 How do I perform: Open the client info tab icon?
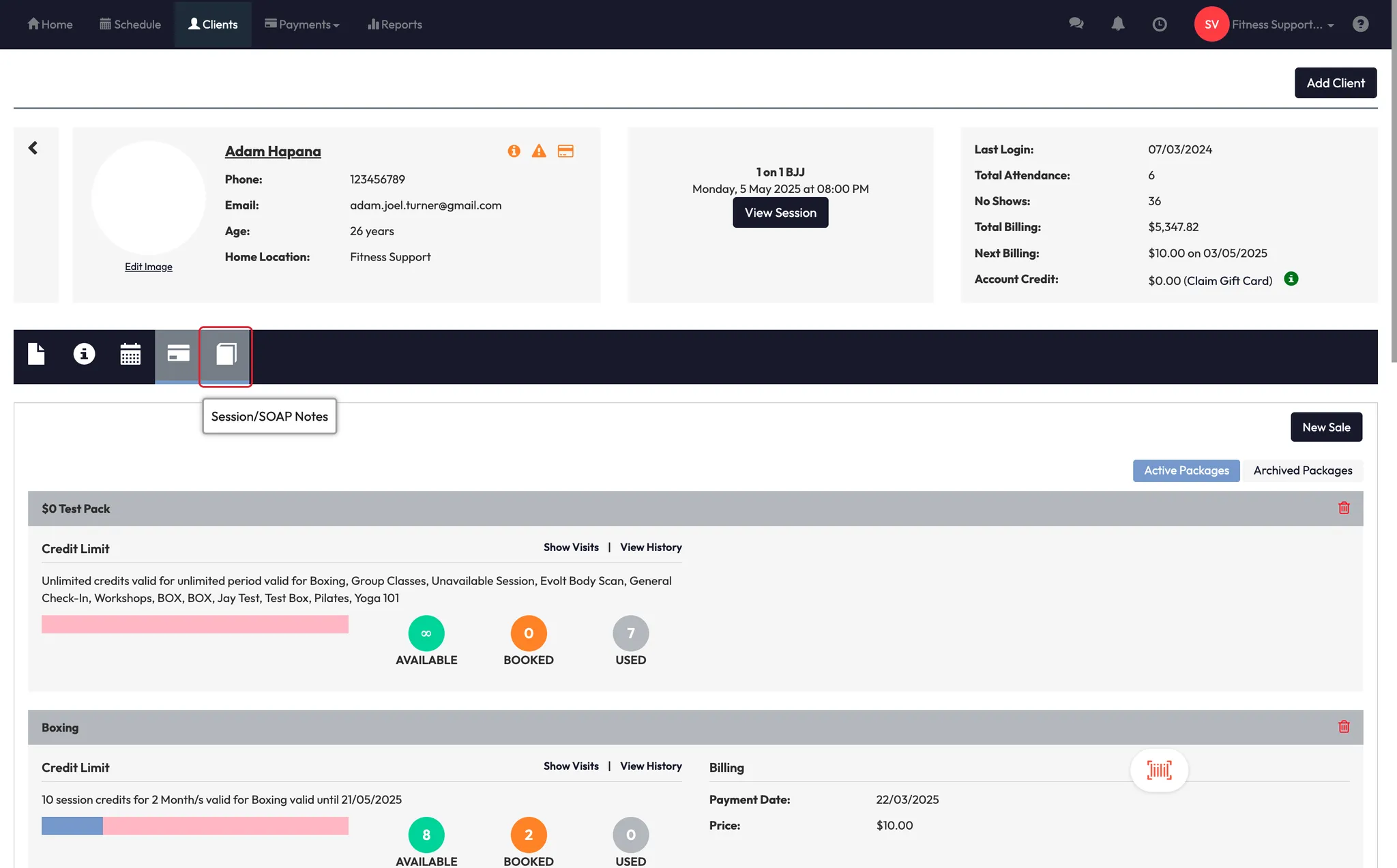click(84, 355)
